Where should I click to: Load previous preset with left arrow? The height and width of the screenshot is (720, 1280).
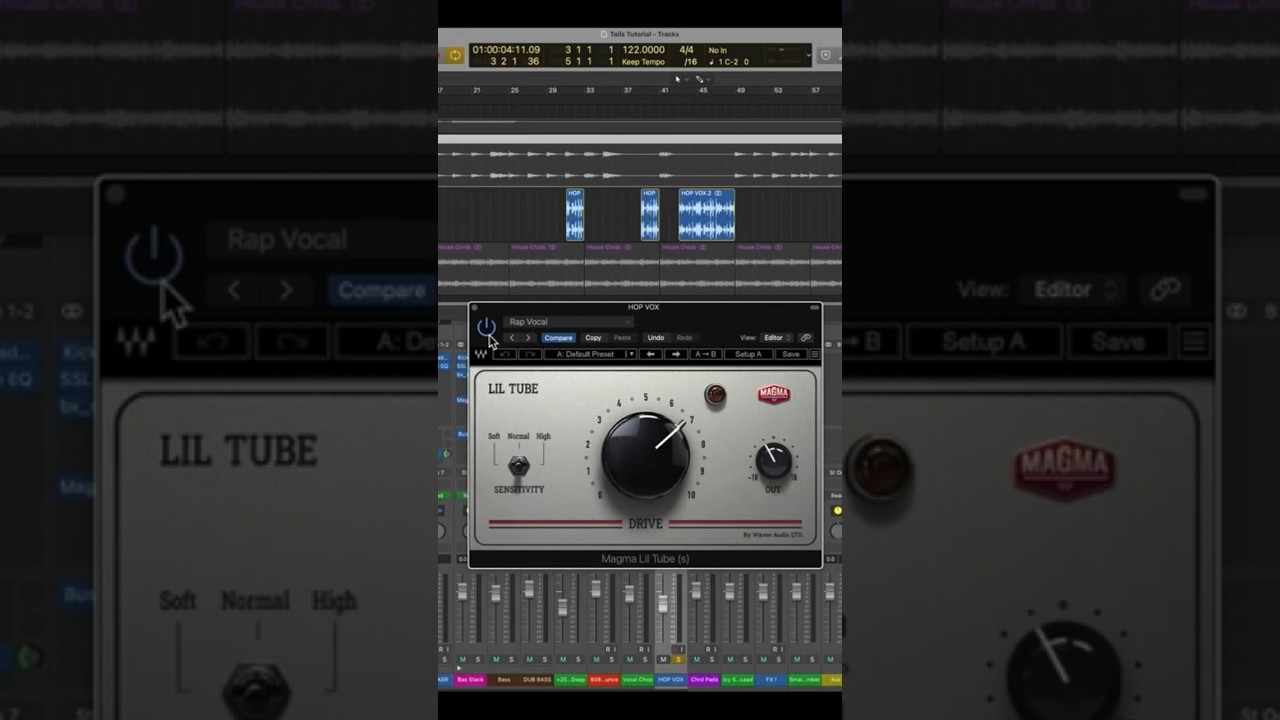651,354
